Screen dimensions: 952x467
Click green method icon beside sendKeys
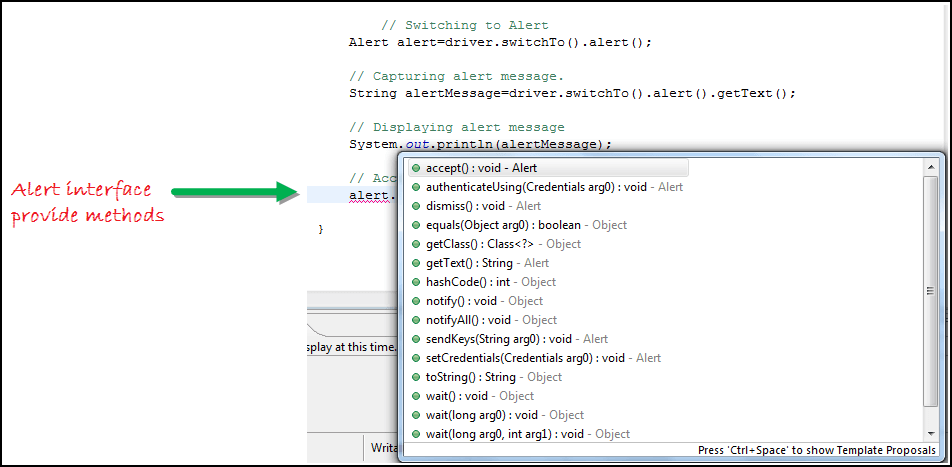415,339
